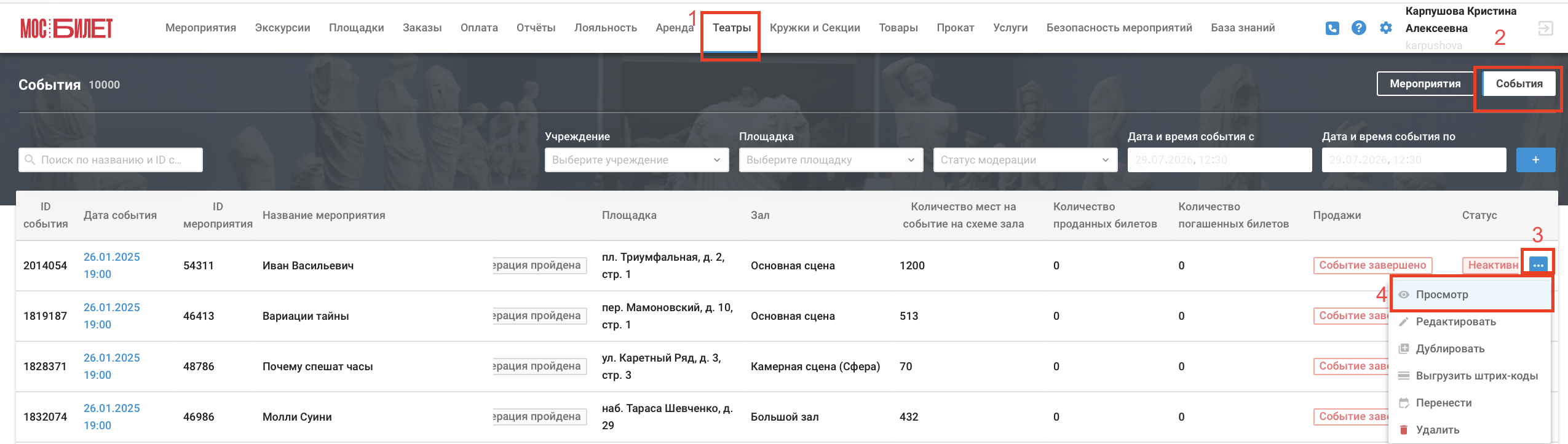Click the blue plus button next to the date filters

[x=1535, y=160]
